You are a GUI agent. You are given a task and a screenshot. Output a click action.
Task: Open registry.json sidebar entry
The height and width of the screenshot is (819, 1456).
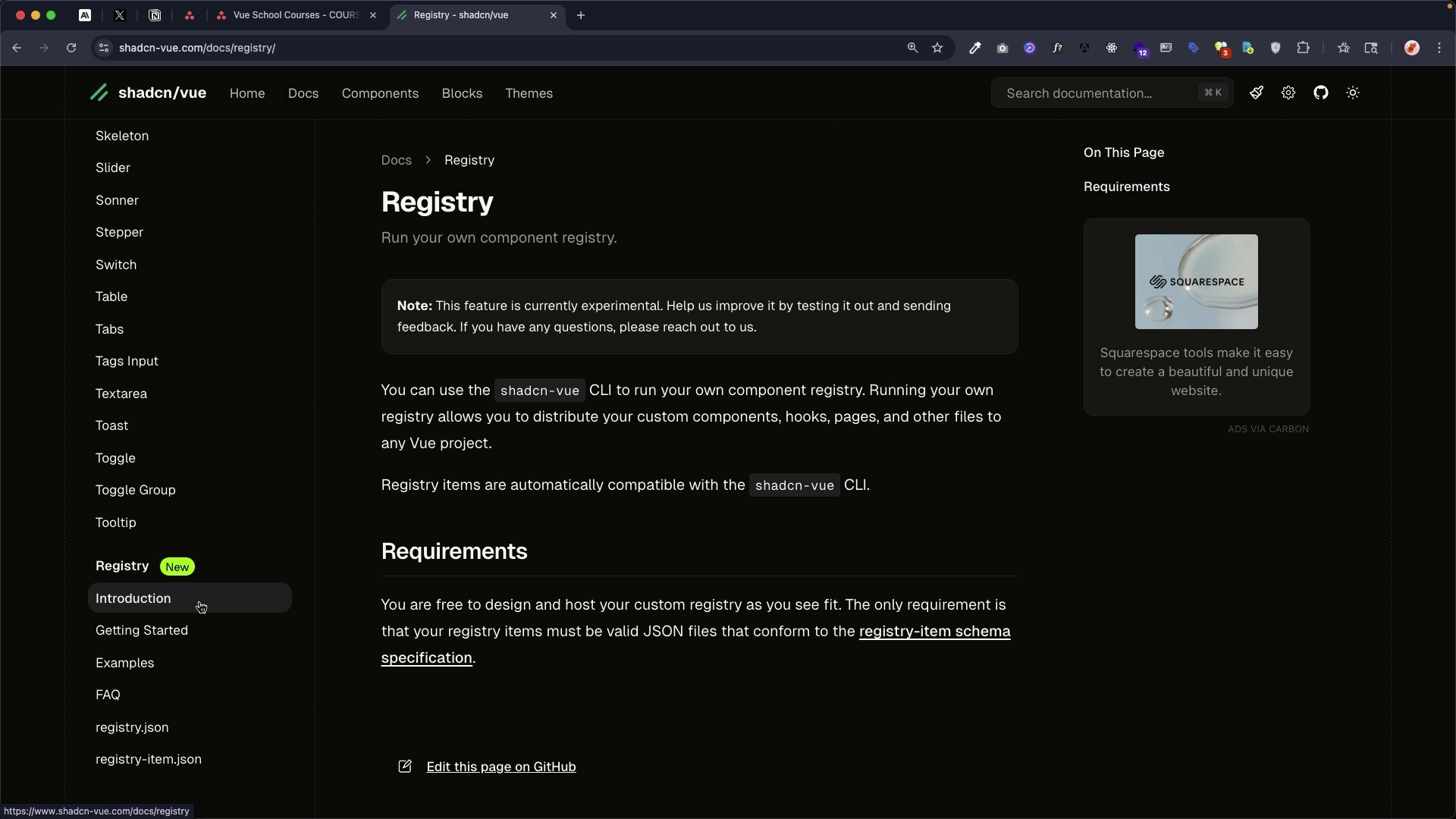pyautogui.click(x=132, y=727)
